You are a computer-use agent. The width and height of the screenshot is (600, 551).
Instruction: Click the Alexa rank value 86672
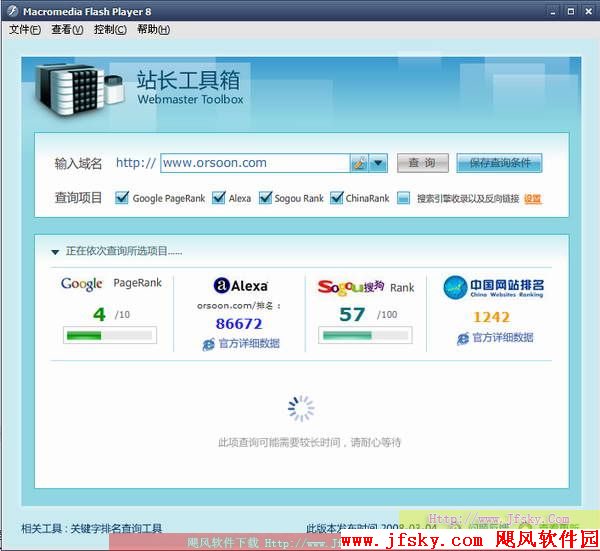tap(239, 324)
